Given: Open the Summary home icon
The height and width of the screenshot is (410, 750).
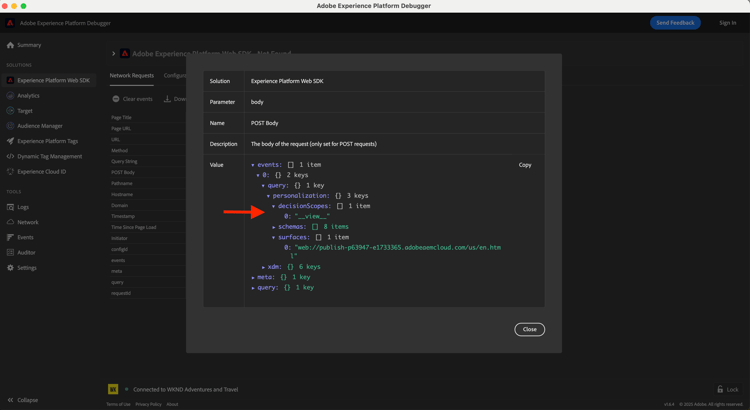Looking at the screenshot, I should [10, 45].
